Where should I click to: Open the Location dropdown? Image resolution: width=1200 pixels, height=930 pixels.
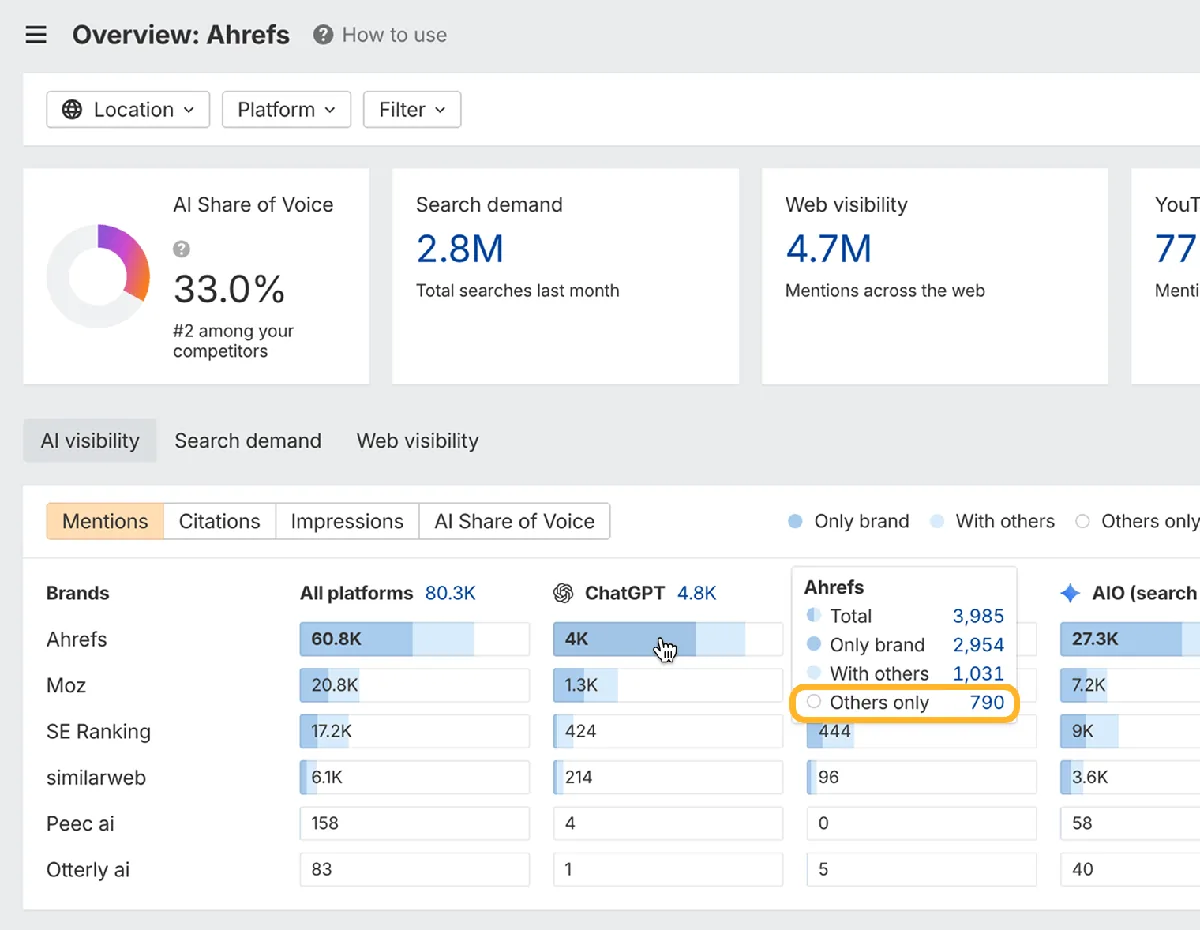pos(128,110)
